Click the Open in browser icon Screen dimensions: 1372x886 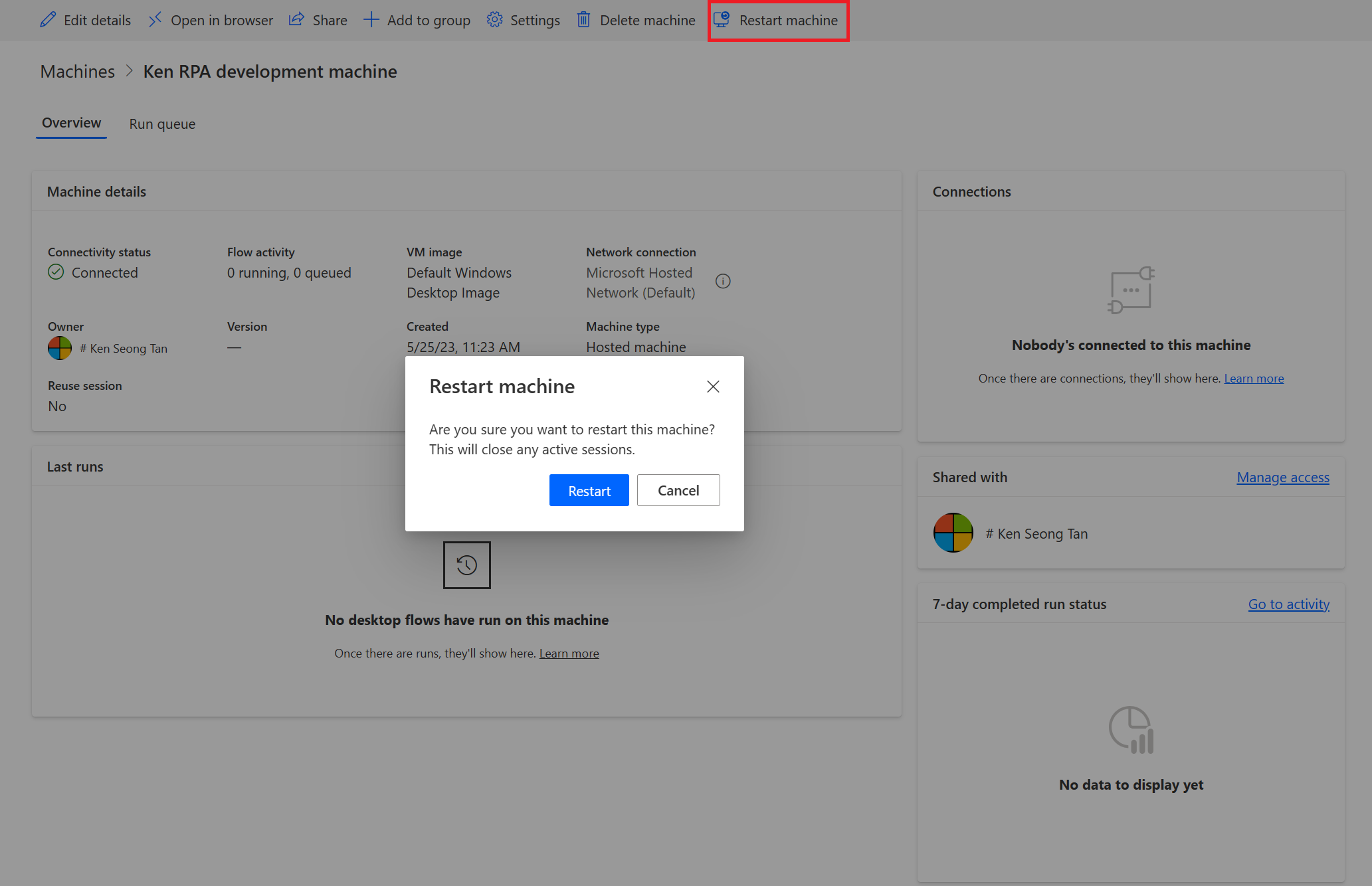tap(154, 20)
